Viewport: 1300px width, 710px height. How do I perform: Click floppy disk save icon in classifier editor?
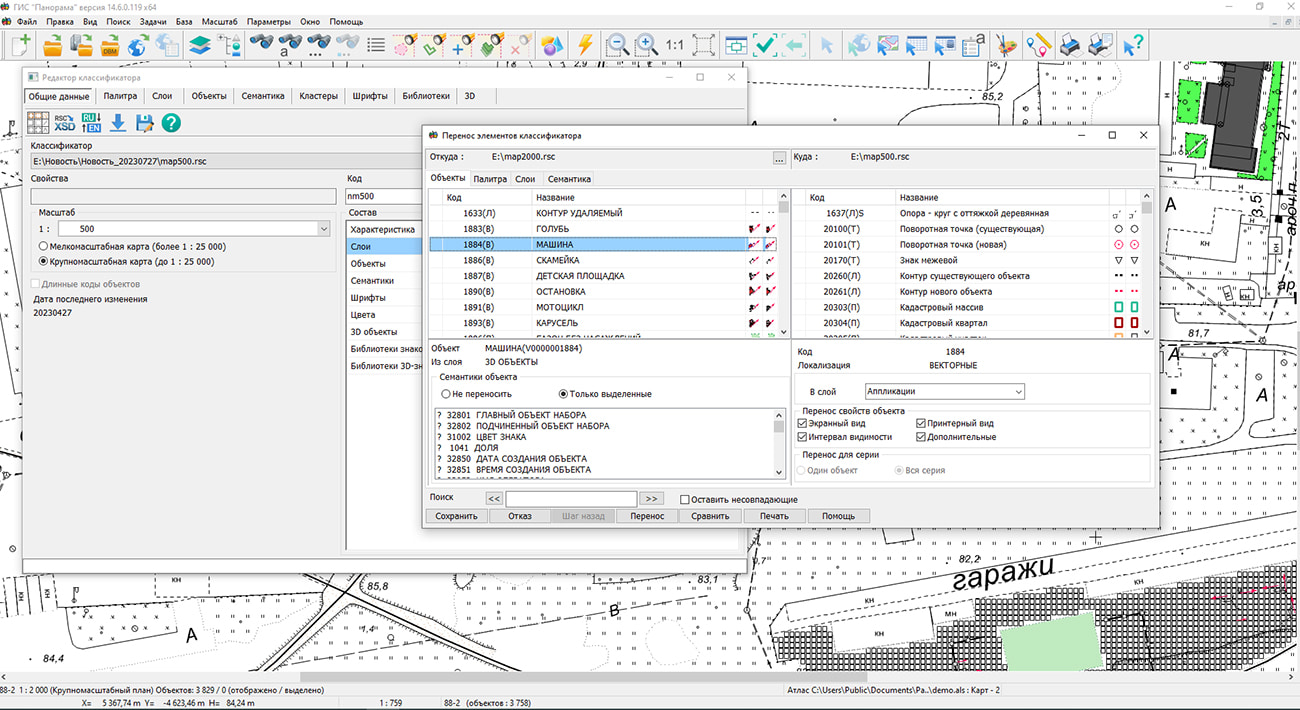145,123
